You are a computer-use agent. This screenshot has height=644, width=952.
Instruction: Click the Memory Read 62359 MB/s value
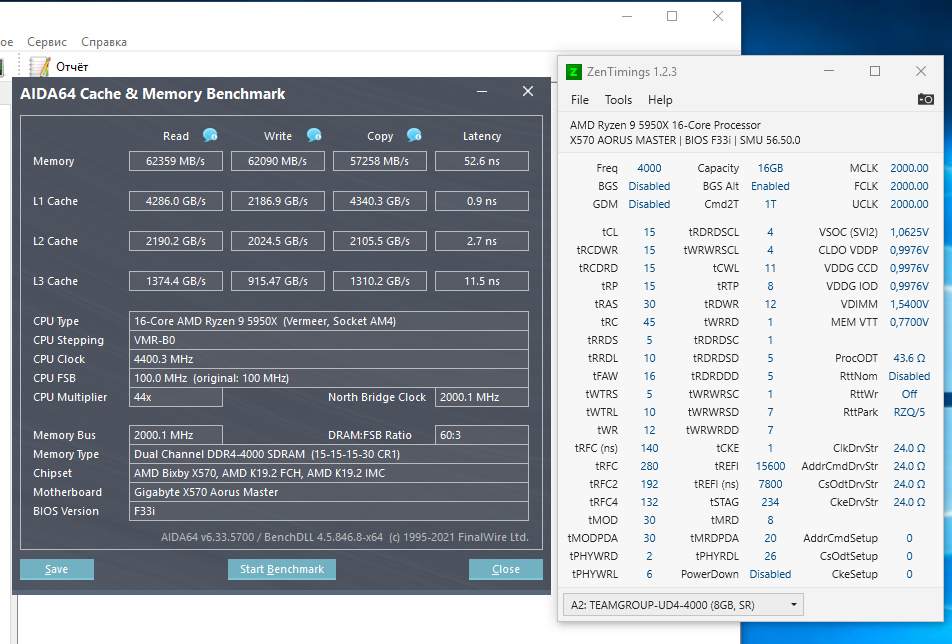click(x=175, y=161)
